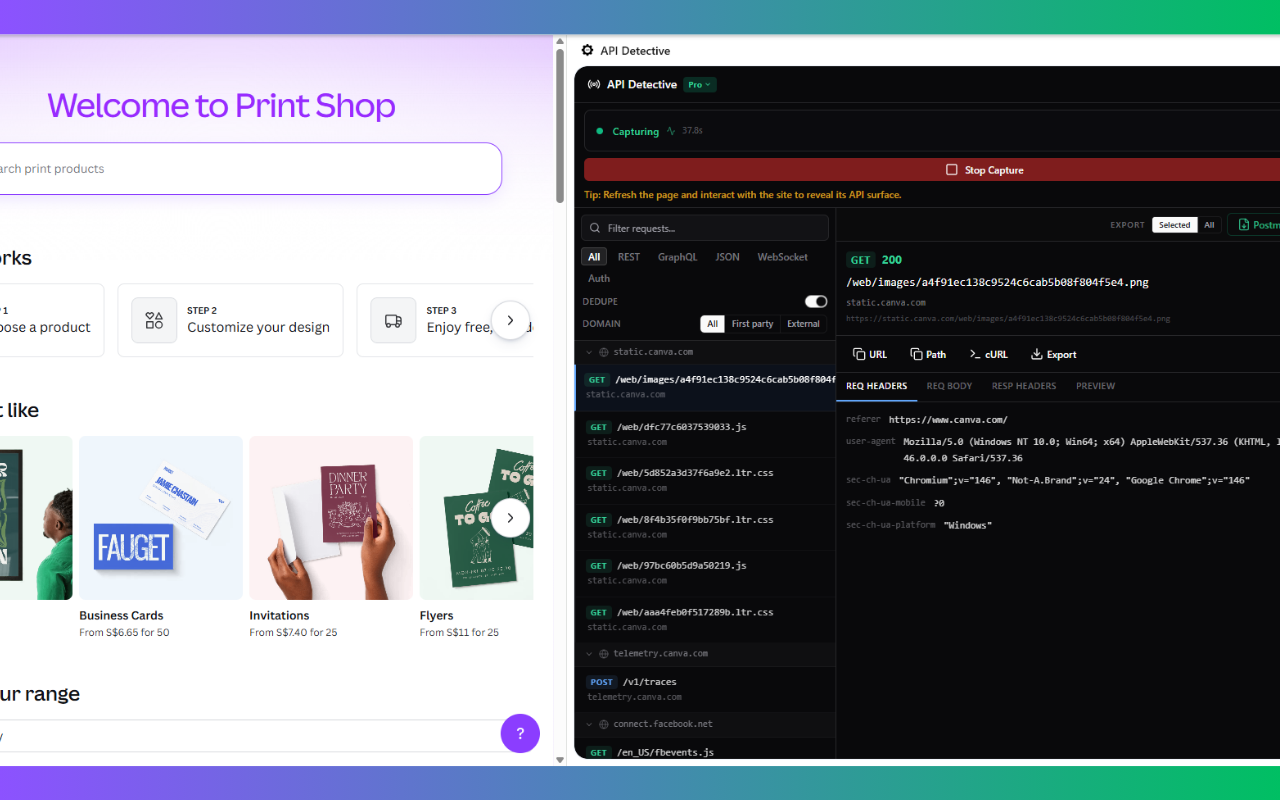Viewport: 1280px width, 800px height.
Task: Filter requests by the REST tab
Action: 629,257
